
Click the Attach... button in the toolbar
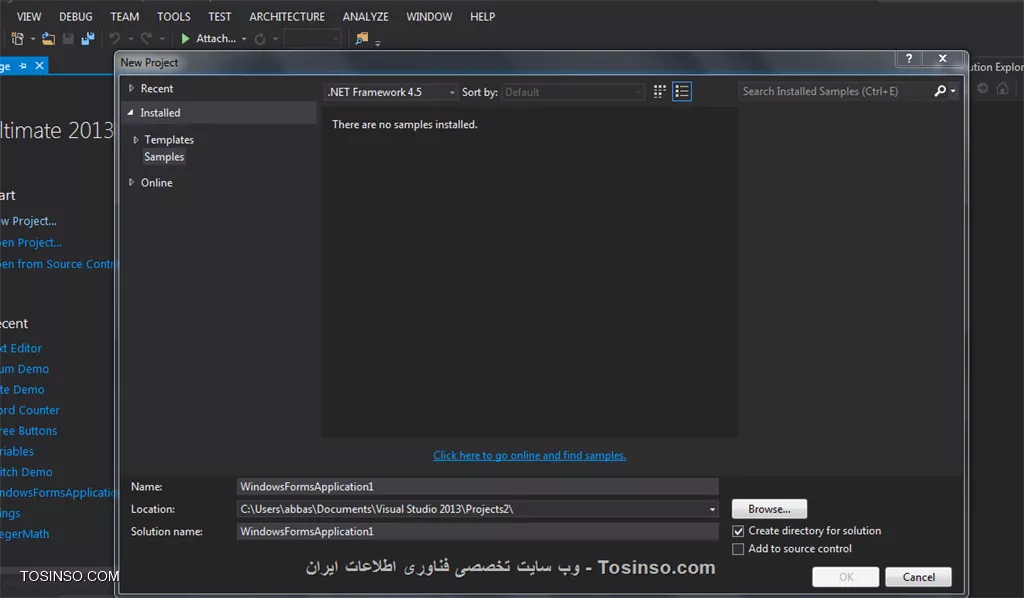pos(216,39)
